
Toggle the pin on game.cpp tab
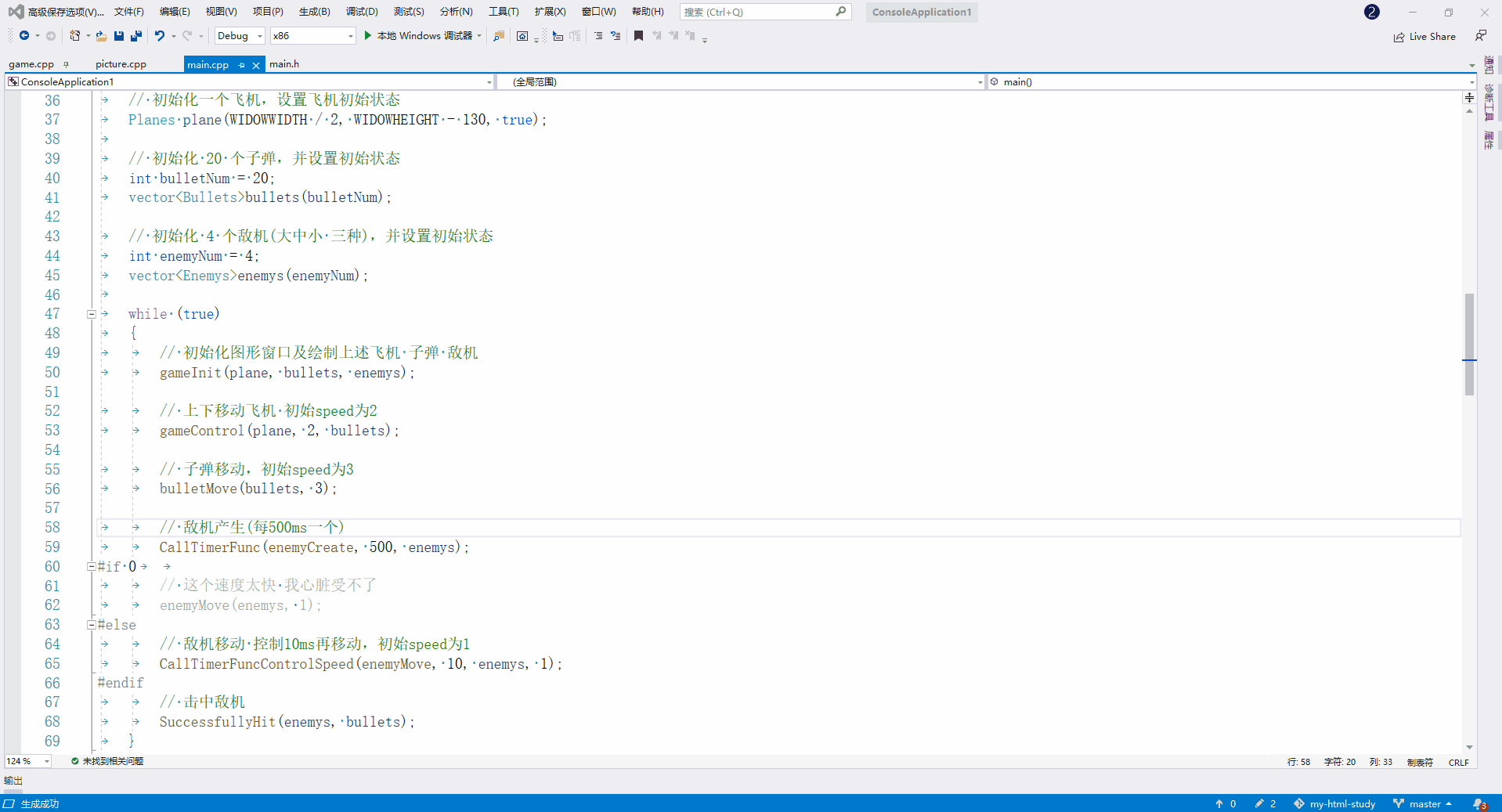click(x=67, y=64)
